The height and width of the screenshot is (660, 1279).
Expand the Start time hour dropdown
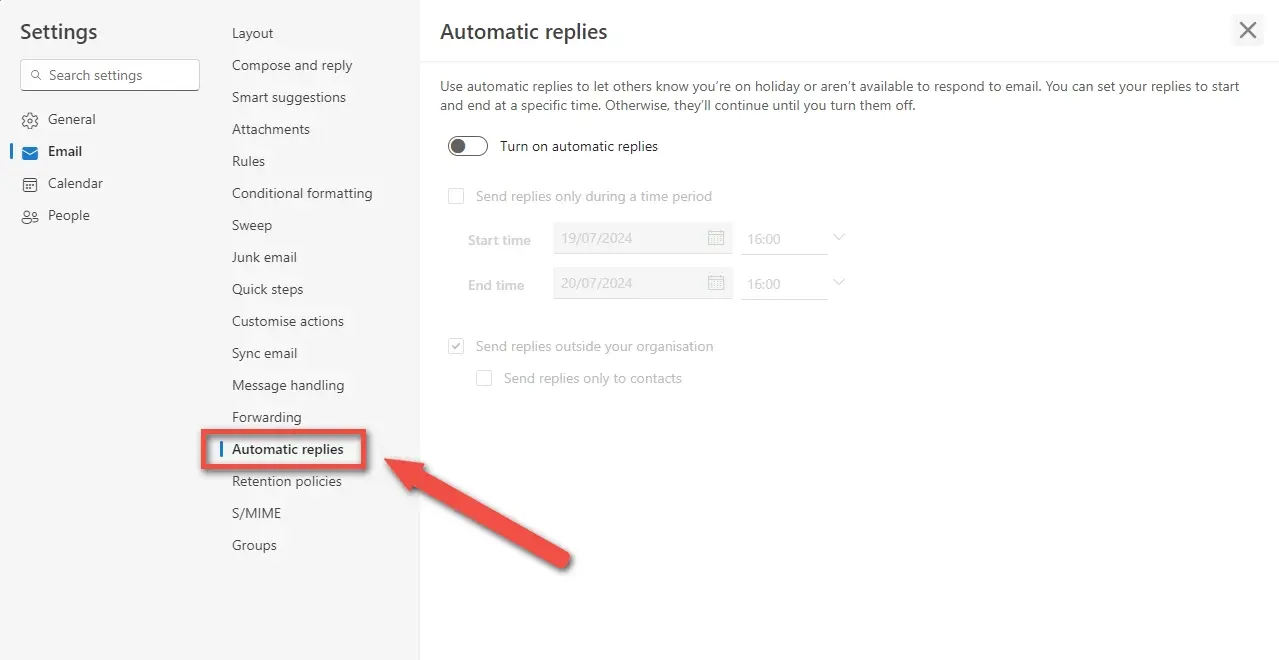(839, 238)
